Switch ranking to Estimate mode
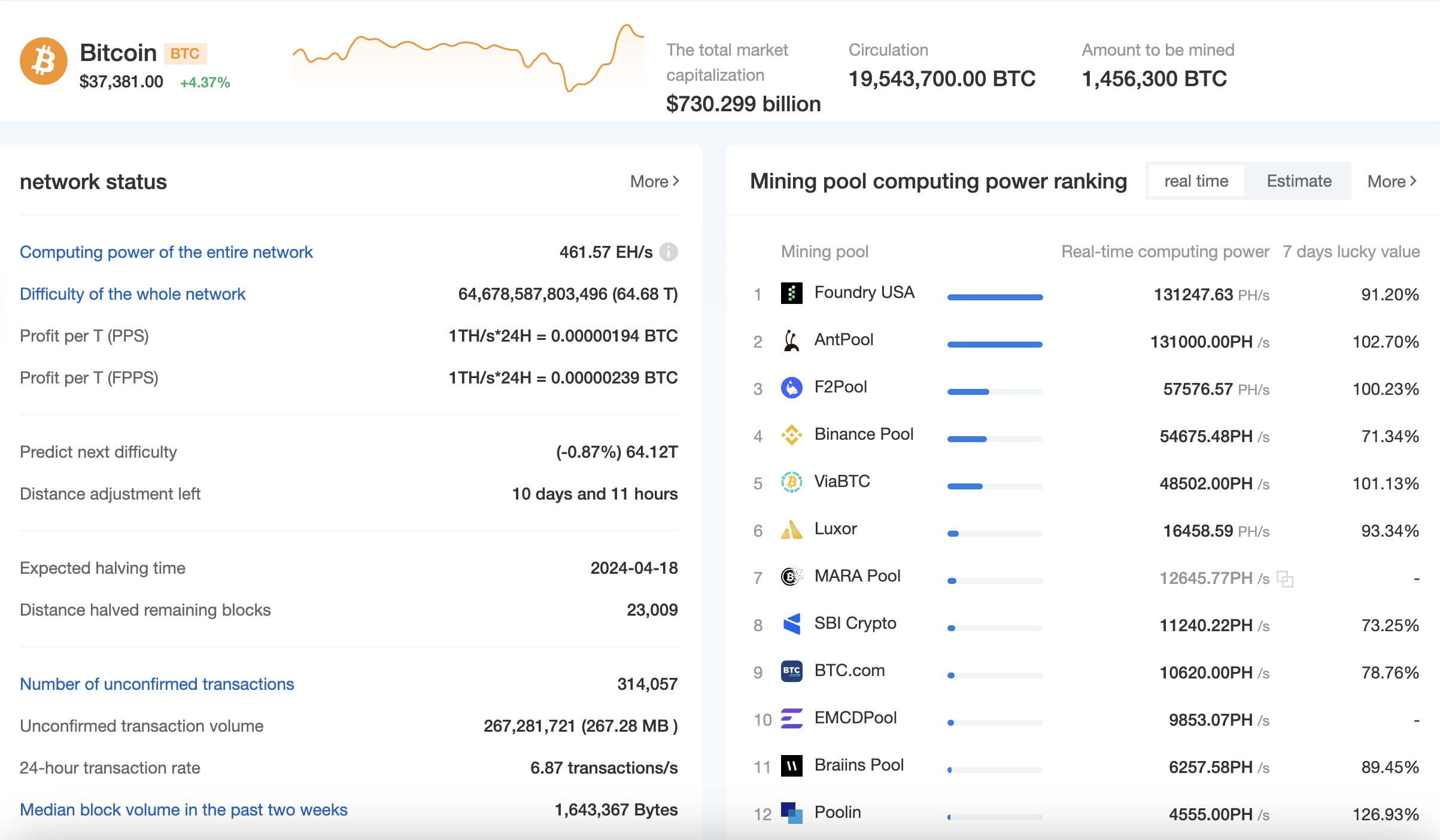 point(1298,181)
